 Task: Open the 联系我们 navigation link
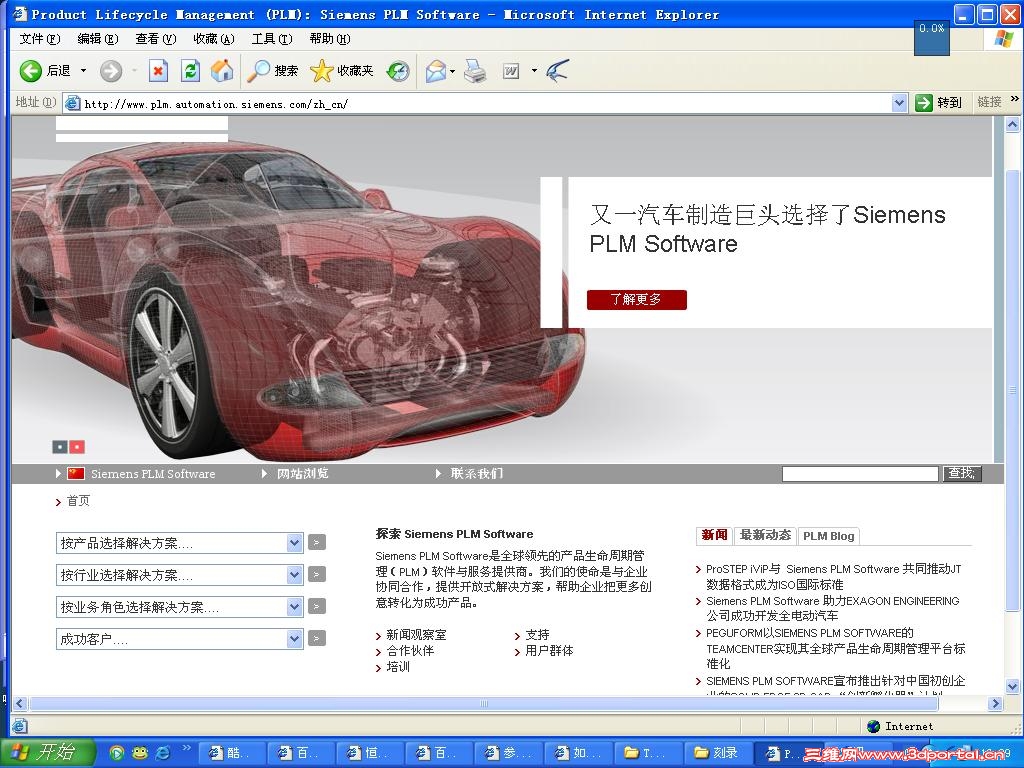[x=477, y=473]
